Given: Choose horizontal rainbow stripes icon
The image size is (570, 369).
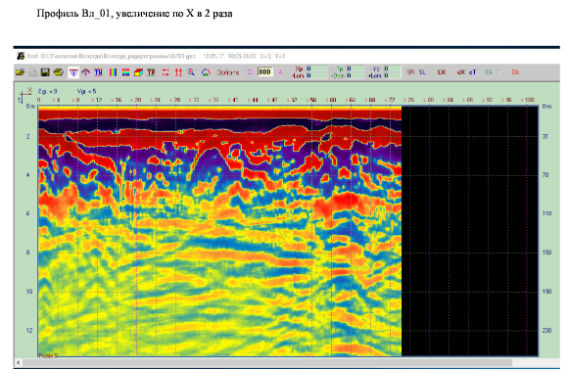Looking at the screenshot, I should tap(125, 72).
